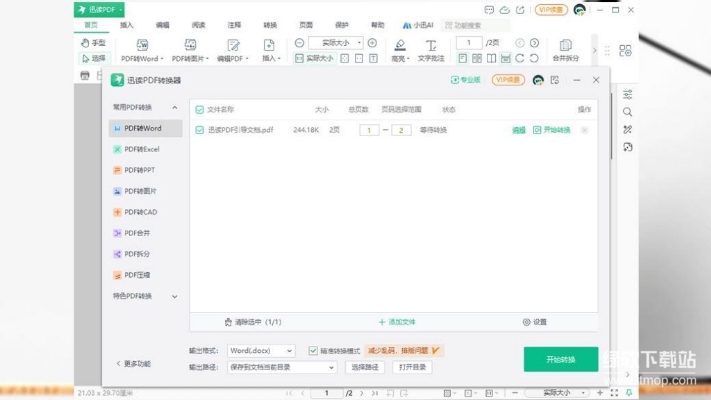The width and height of the screenshot is (711, 400).
Task: Select PDF转PPT in the sidebar
Action: click(x=146, y=170)
